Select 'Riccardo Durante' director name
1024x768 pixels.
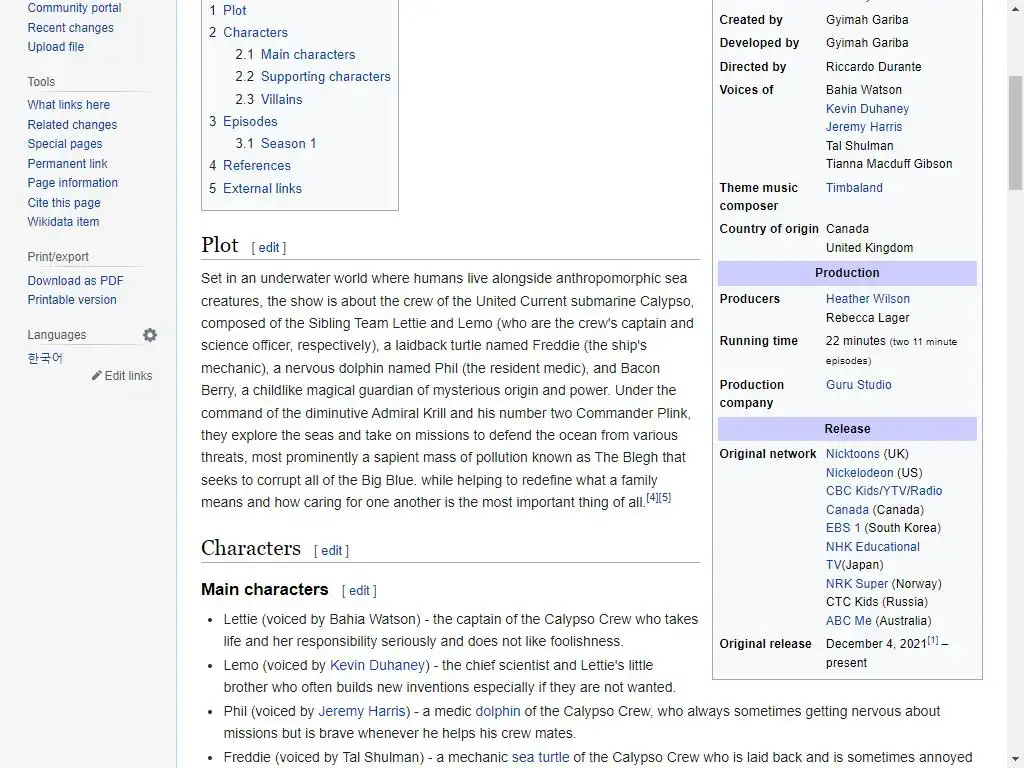coord(873,67)
